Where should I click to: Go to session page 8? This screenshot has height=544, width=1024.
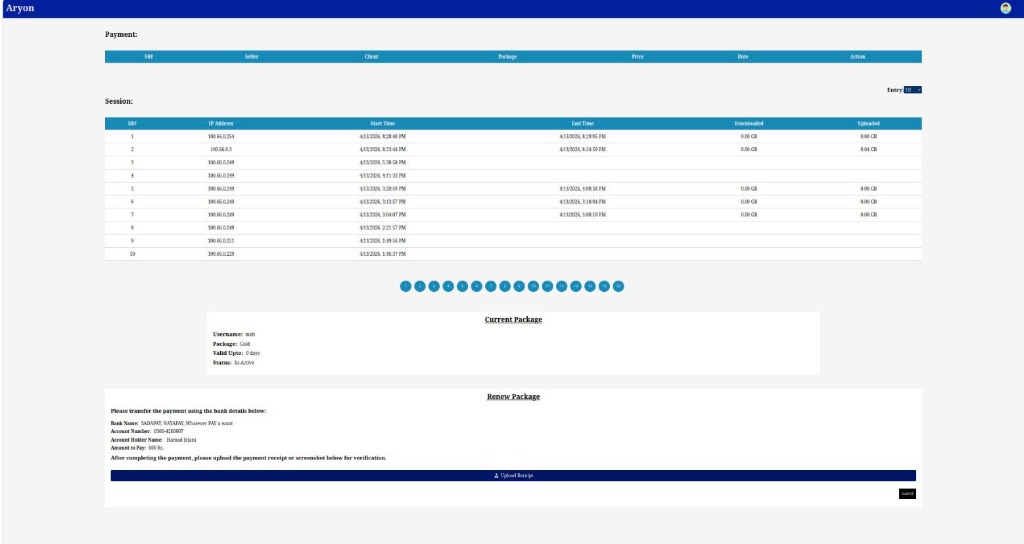tap(505, 286)
